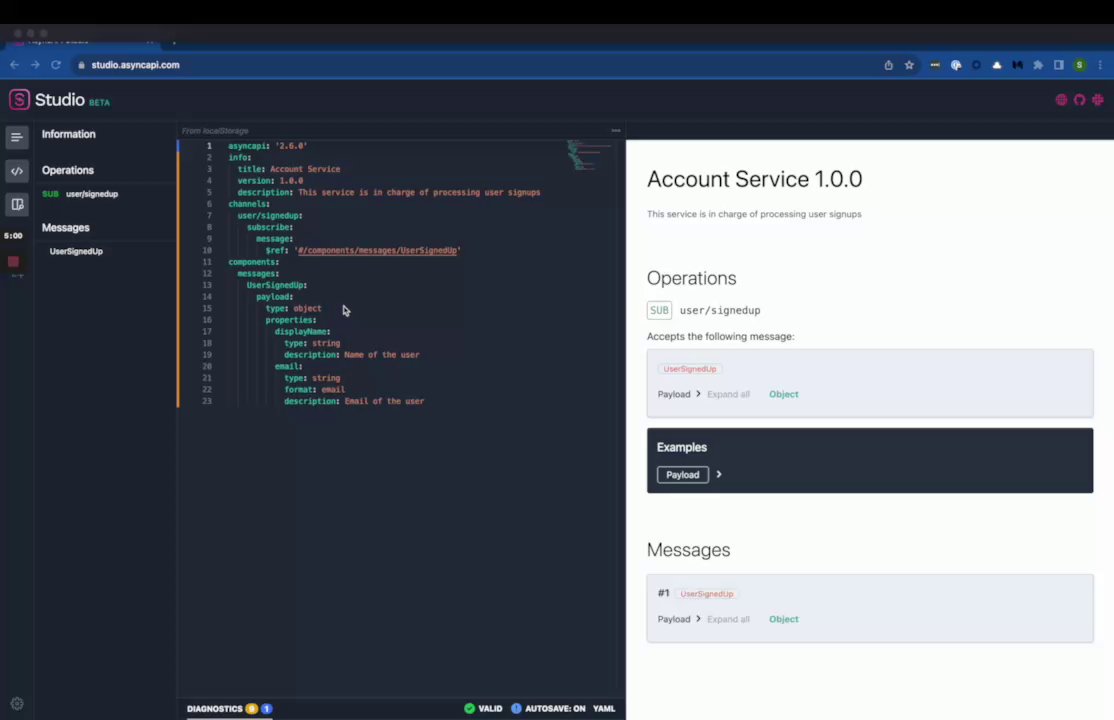Viewport: 1114px width, 720px height.
Task: Click UserSignedUp tag in Operations card
Action: point(689,369)
